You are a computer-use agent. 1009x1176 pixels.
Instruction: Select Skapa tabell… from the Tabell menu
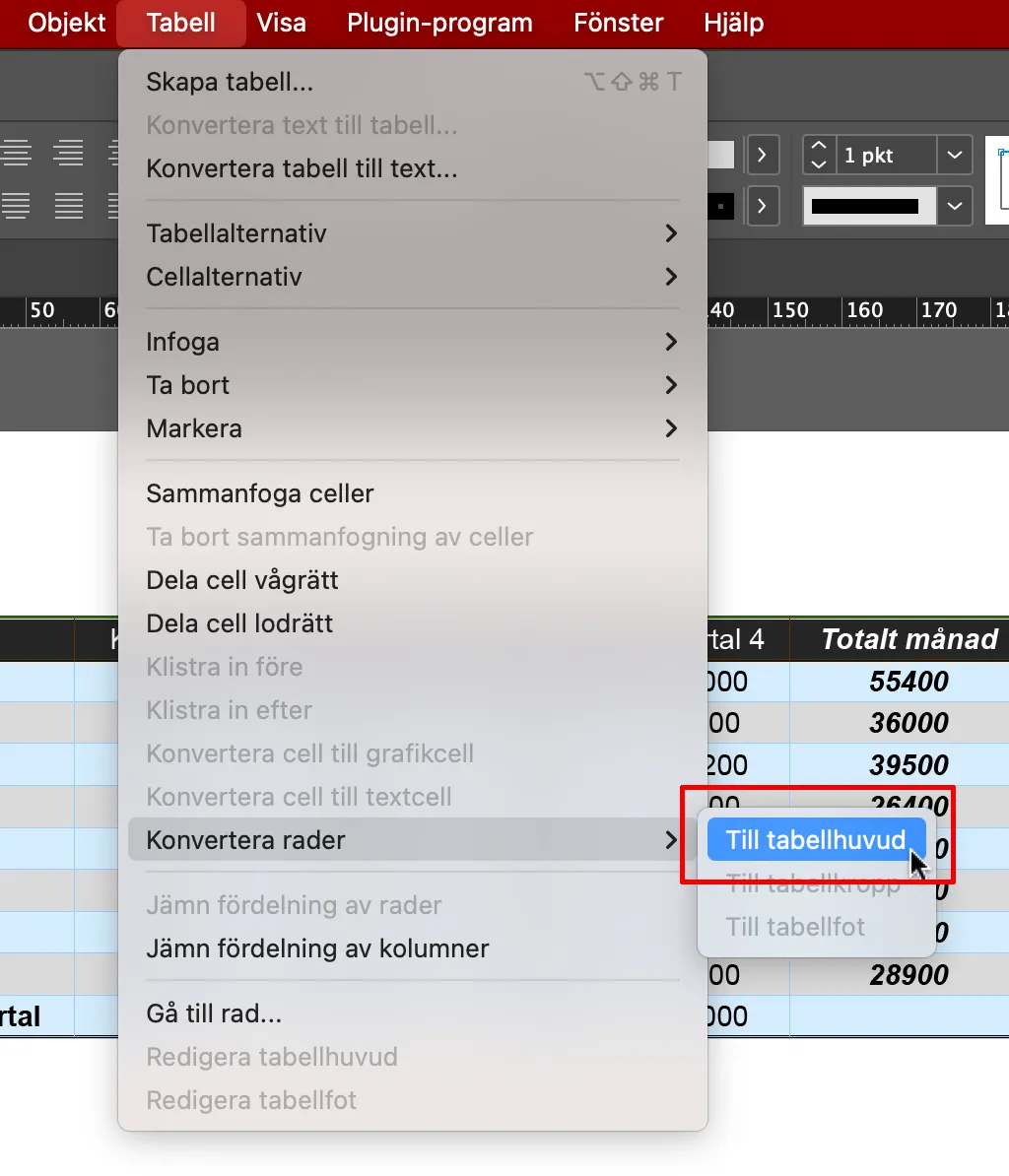tap(230, 82)
